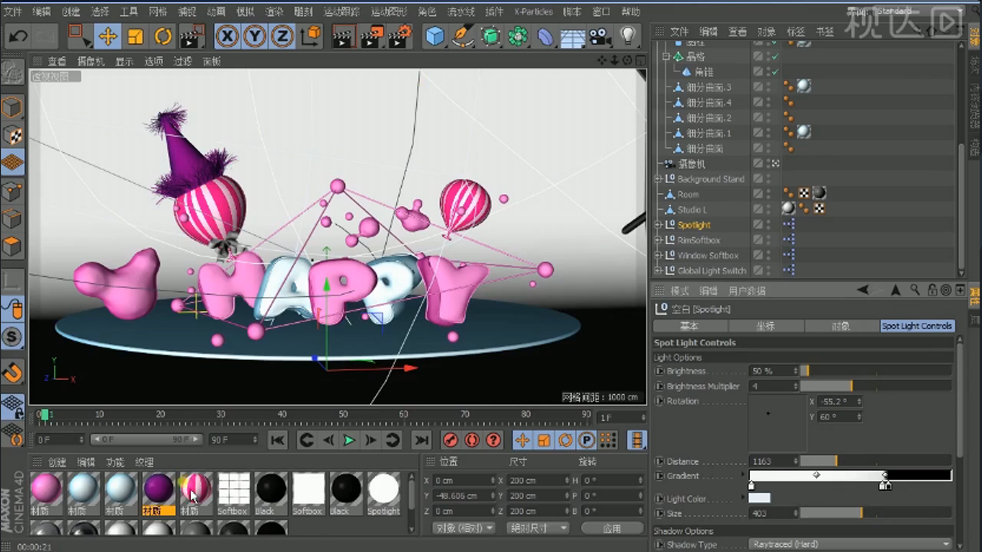The height and width of the screenshot is (552, 982).
Task: Click the S icon in left sidebar
Action: click(x=13, y=337)
